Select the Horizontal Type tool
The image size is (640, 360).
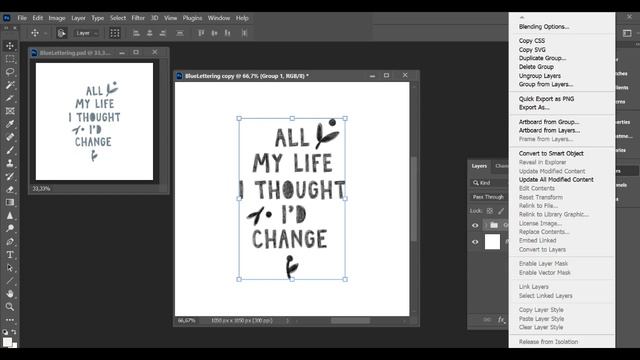(10, 255)
